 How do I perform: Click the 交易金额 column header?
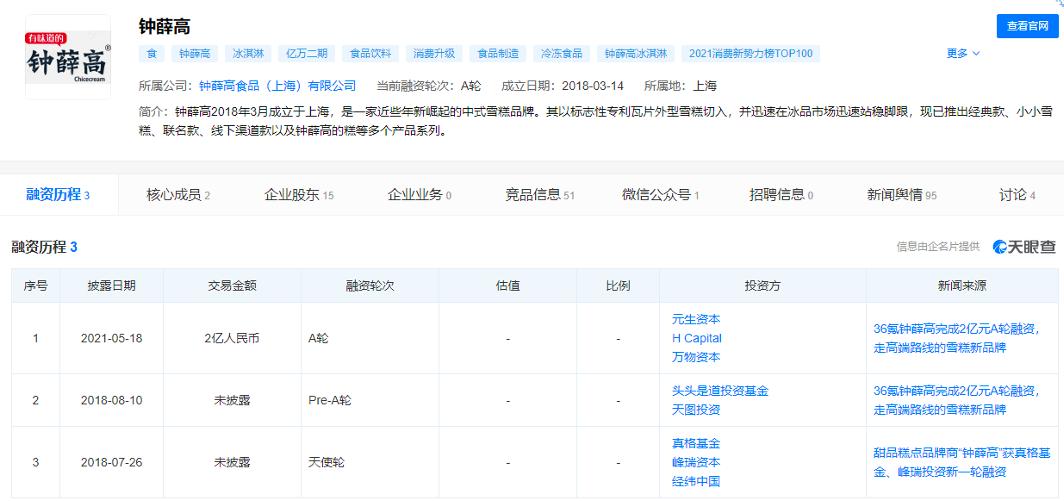coord(232,286)
